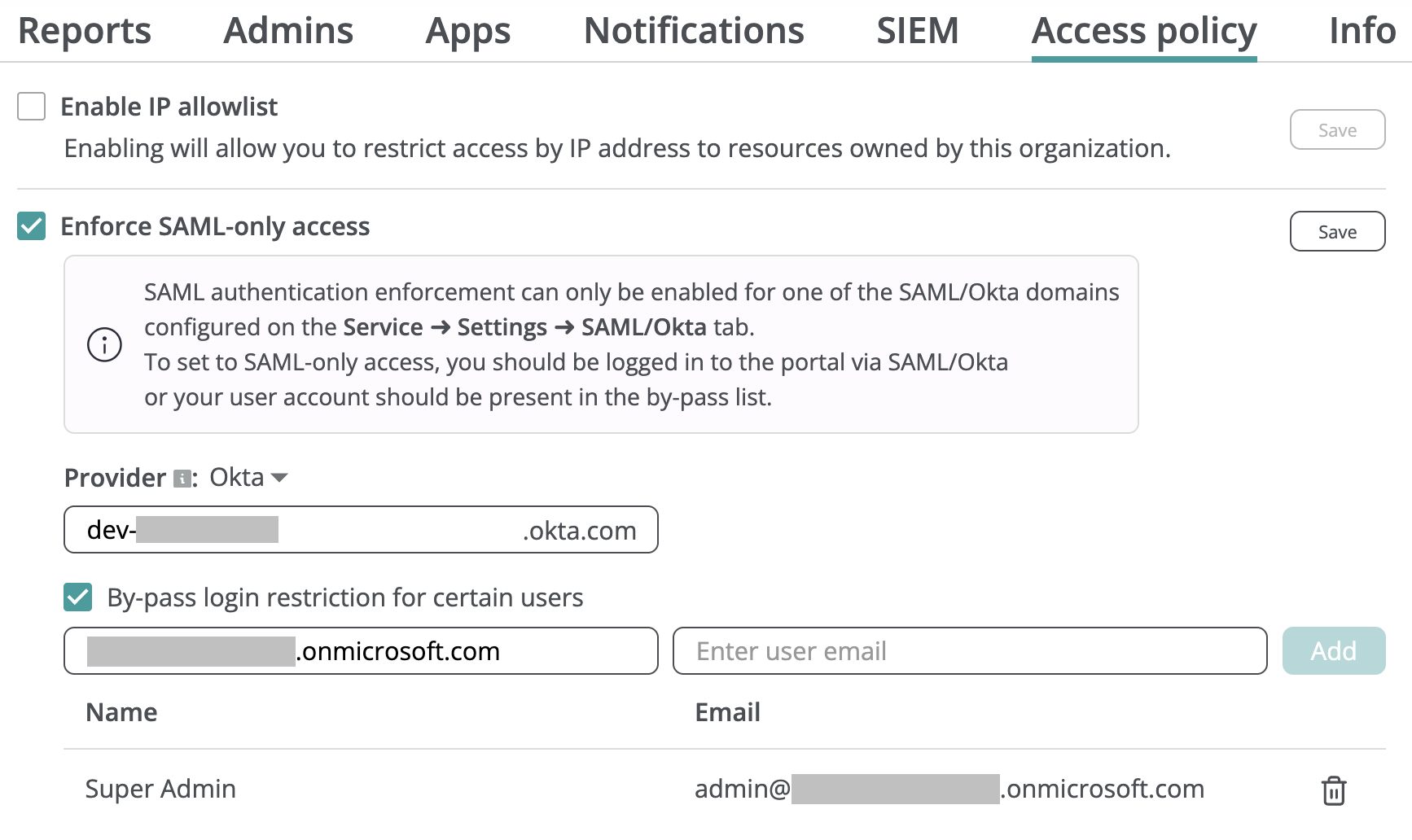1412x840 pixels.
Task: Uncheck By-pass login restriction for certain users
Action: click(x=77, y=597)
